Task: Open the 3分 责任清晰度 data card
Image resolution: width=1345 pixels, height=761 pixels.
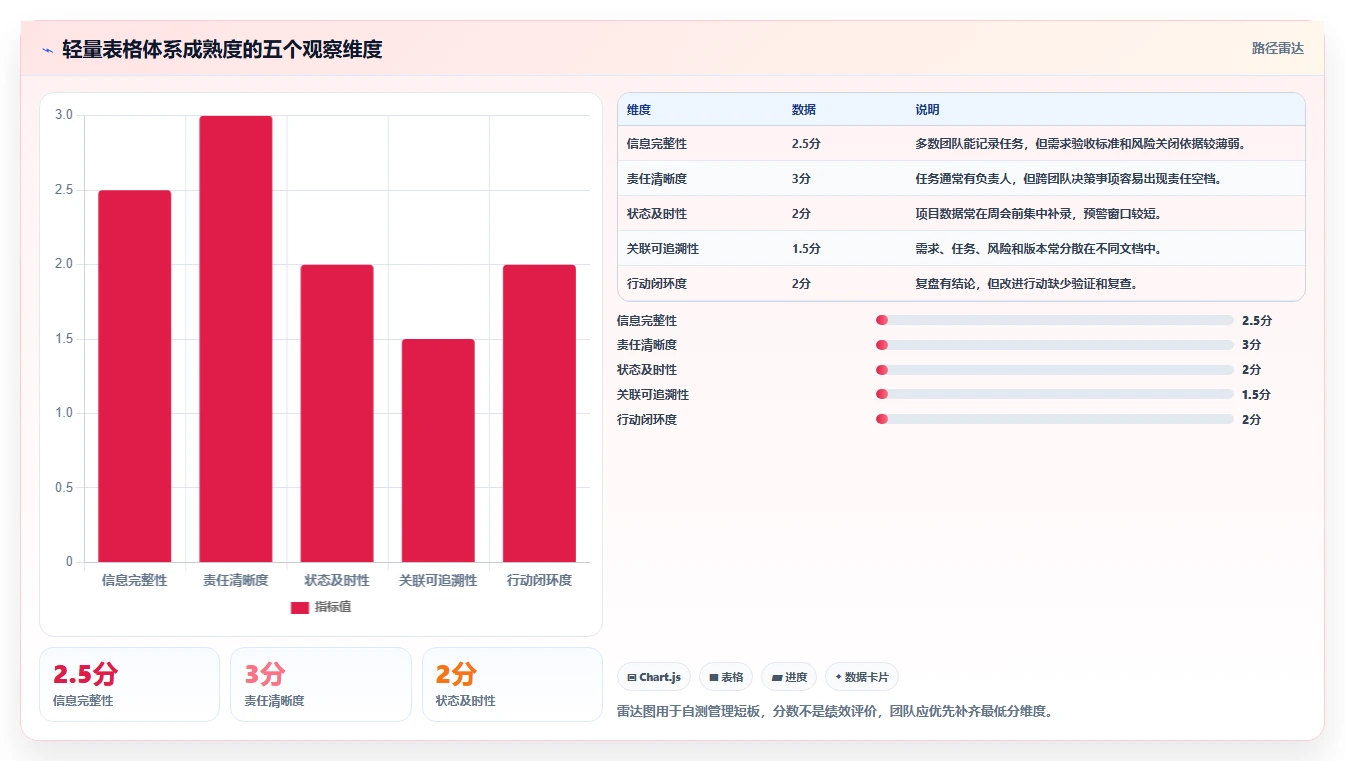Action: [321, 684]
